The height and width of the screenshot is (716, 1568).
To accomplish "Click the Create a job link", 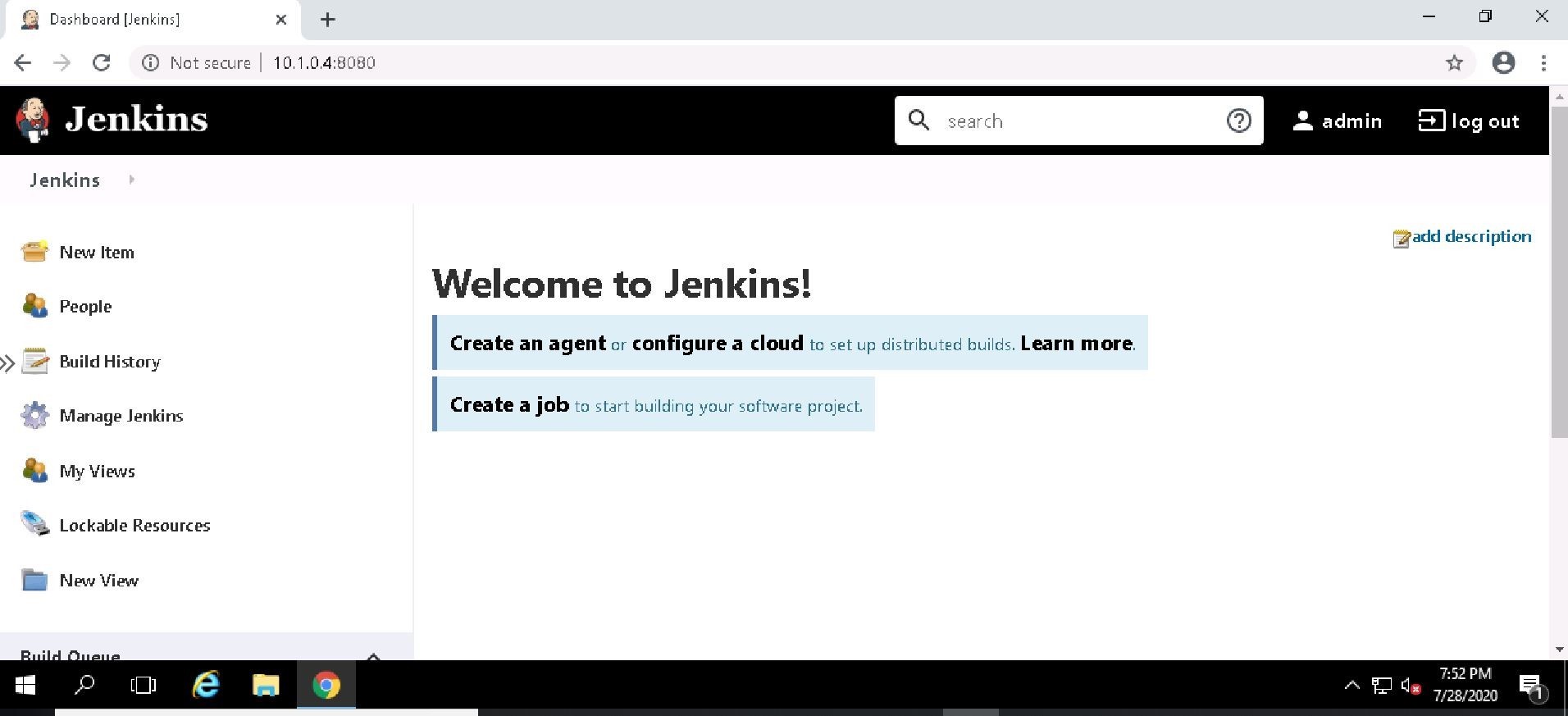I will [x=509, y=405].
